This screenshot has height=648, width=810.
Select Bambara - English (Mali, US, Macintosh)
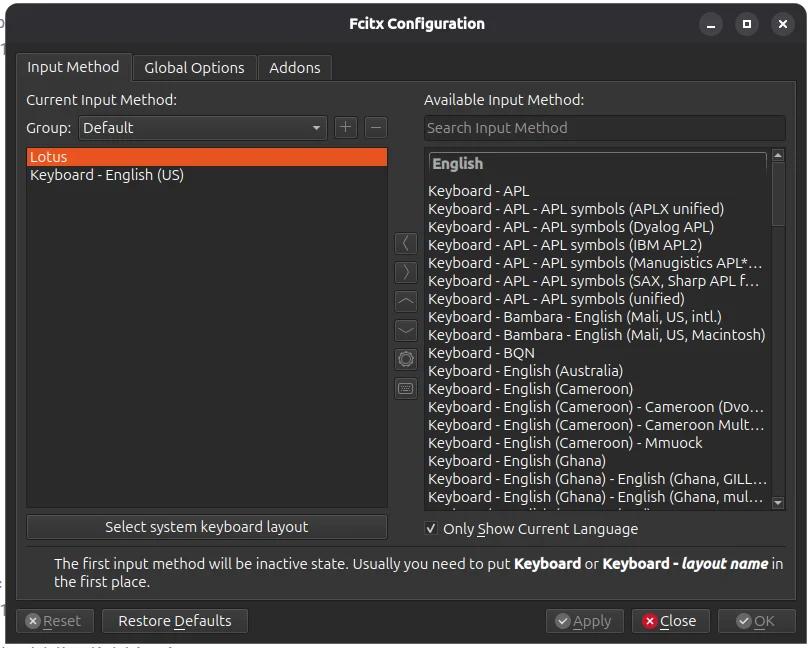tap(597, 335)
